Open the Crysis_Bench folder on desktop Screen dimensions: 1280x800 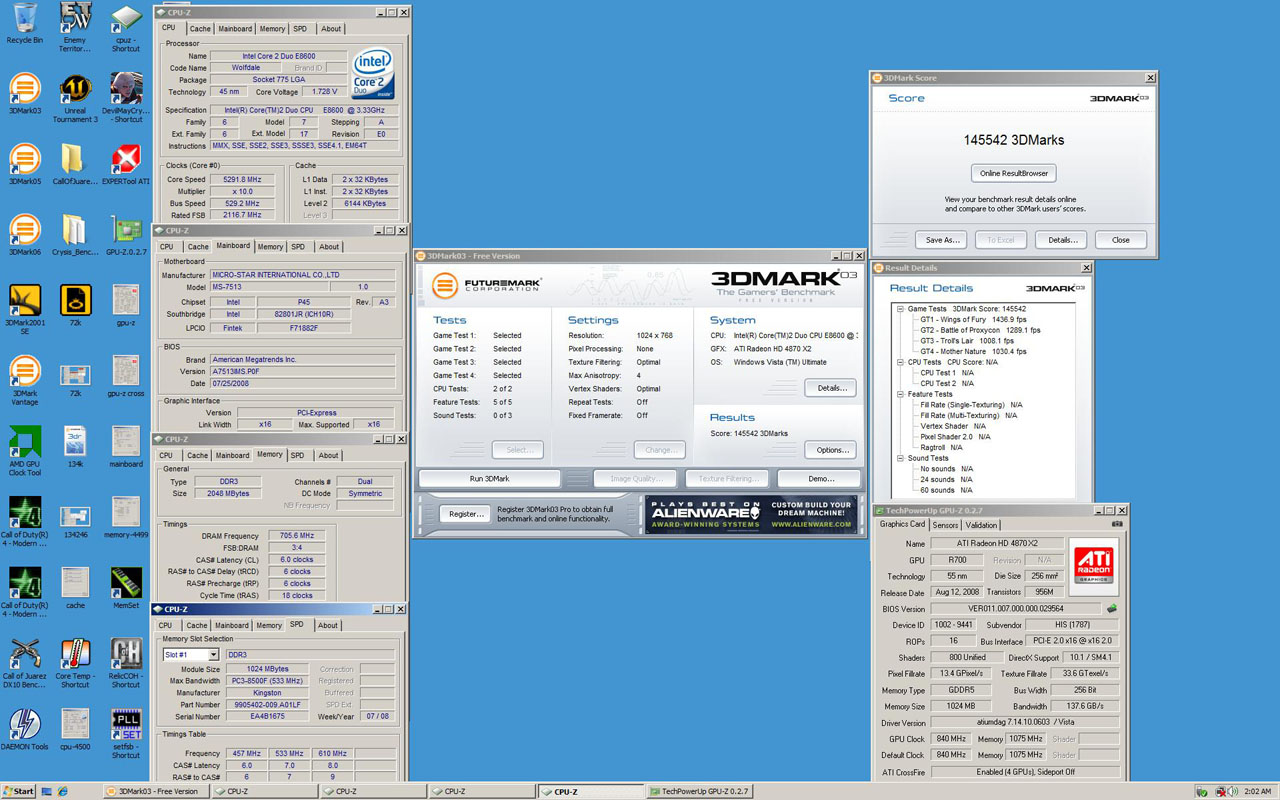75,236
